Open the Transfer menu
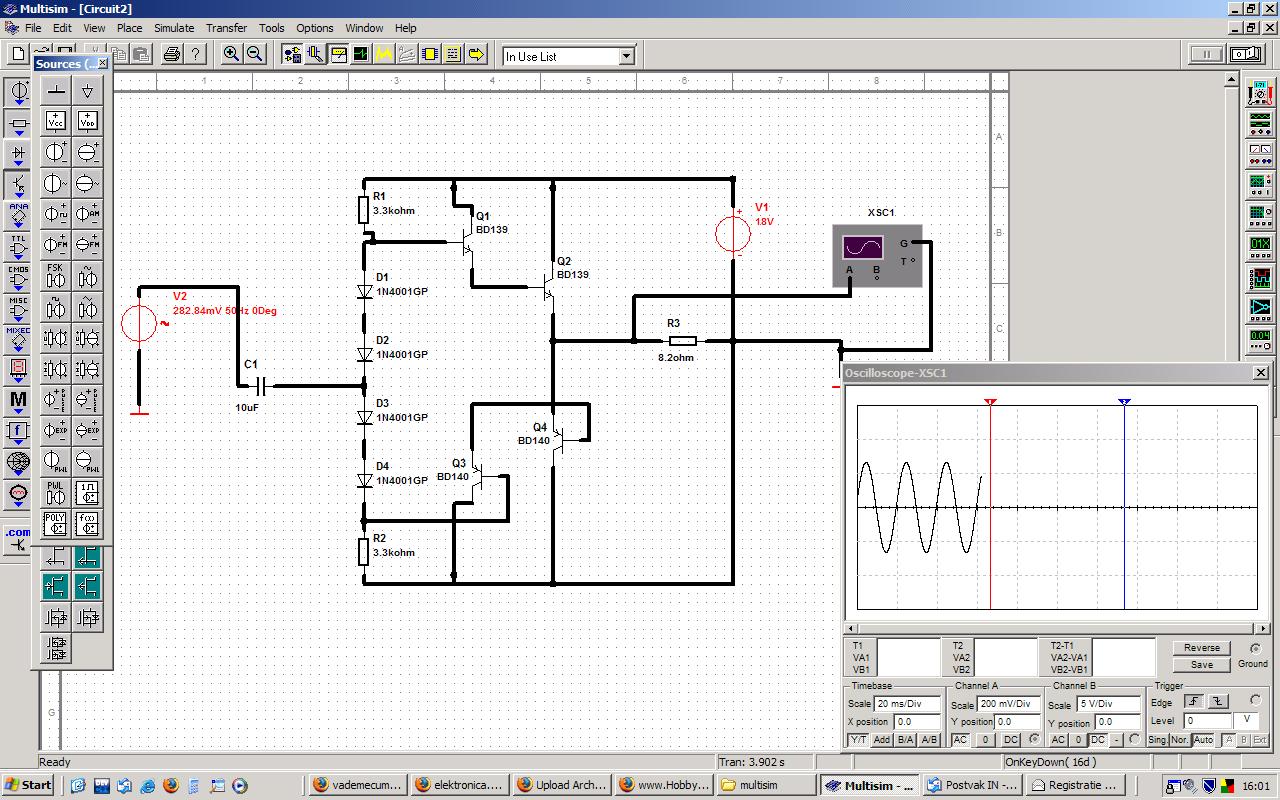The image size is (1280, 800). (x=227, y=28)
